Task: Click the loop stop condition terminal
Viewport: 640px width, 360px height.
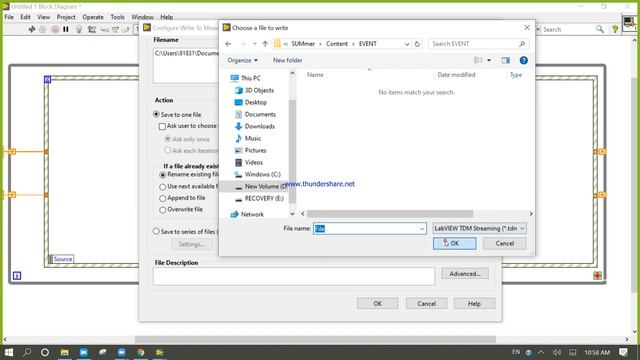Action: (x=597, y=276)
